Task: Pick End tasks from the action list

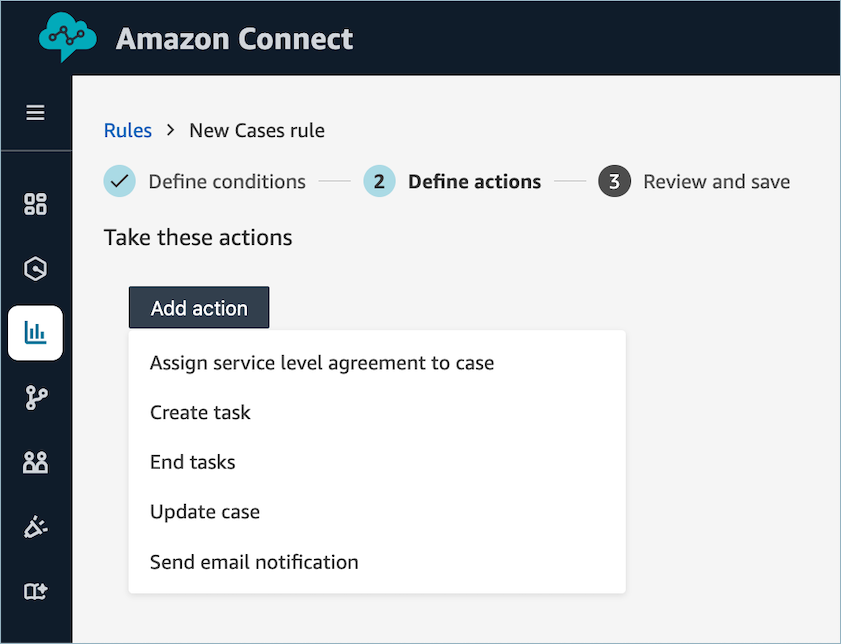Action: coord(193,462)
